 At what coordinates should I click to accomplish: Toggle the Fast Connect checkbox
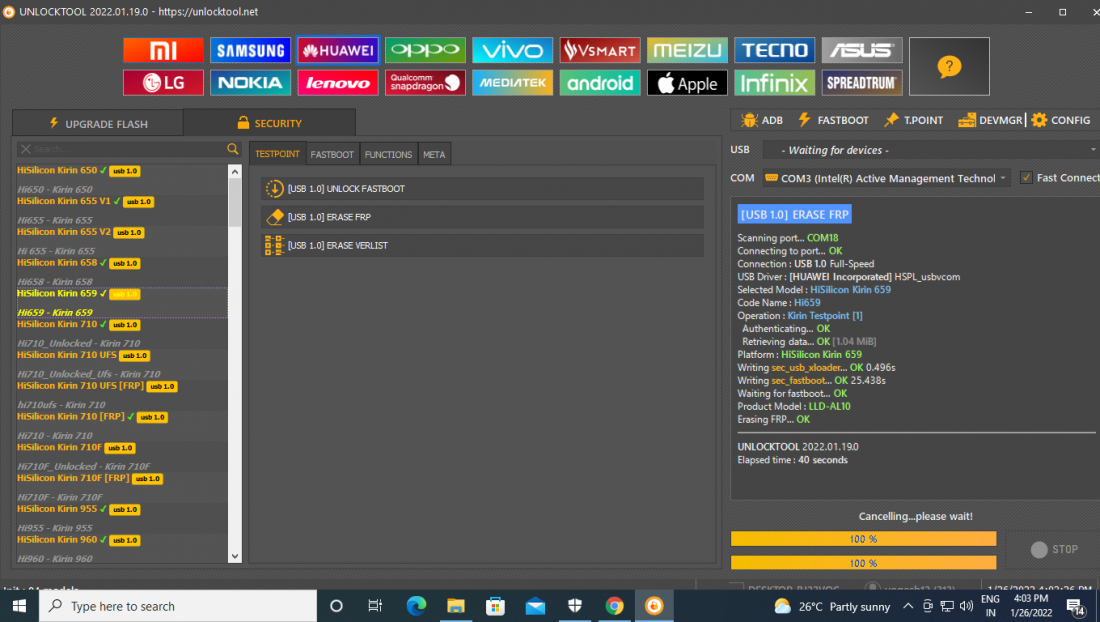[x=1026, y=177]
